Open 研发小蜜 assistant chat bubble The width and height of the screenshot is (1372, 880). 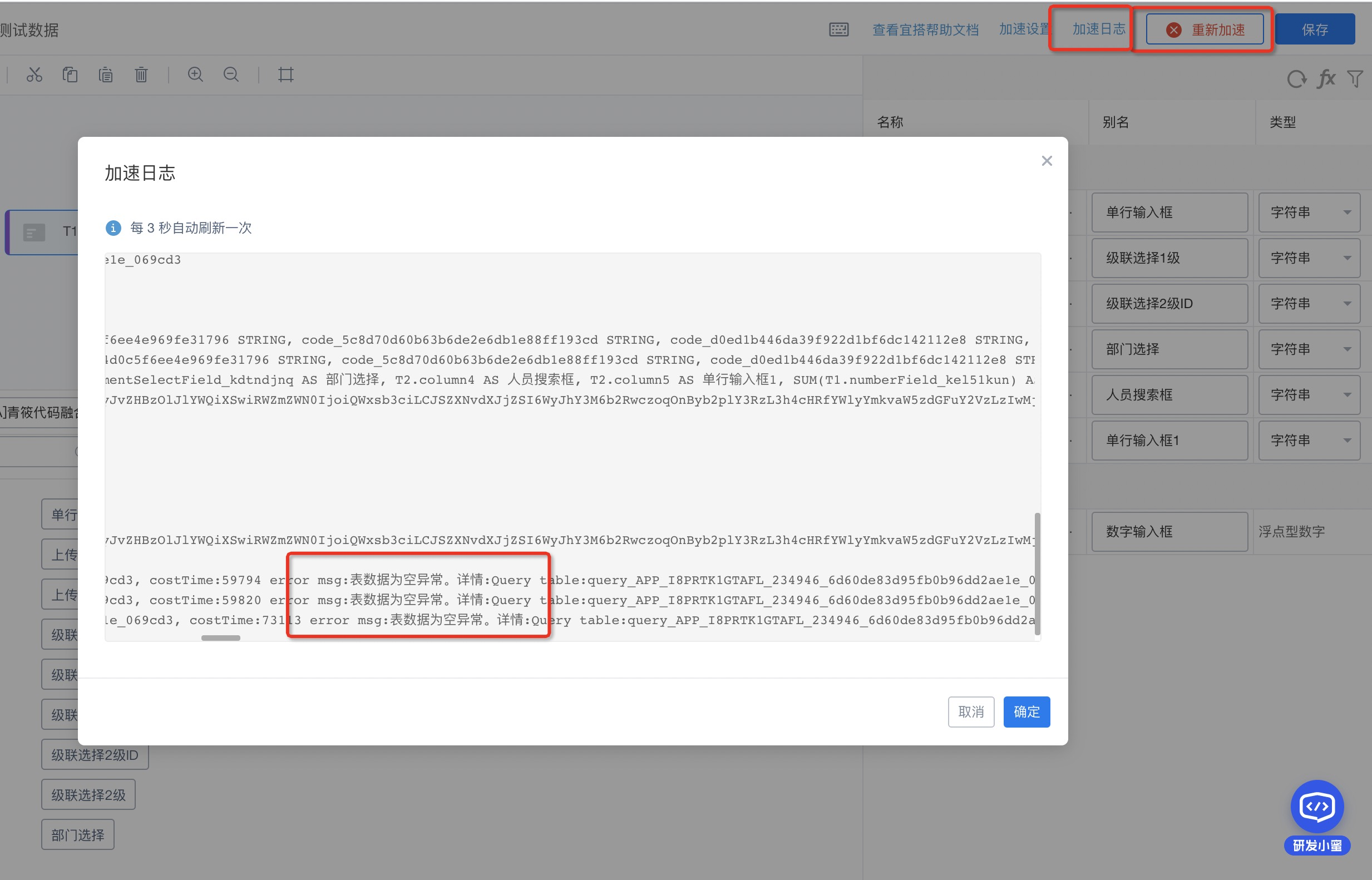(x=1316, y=807)
